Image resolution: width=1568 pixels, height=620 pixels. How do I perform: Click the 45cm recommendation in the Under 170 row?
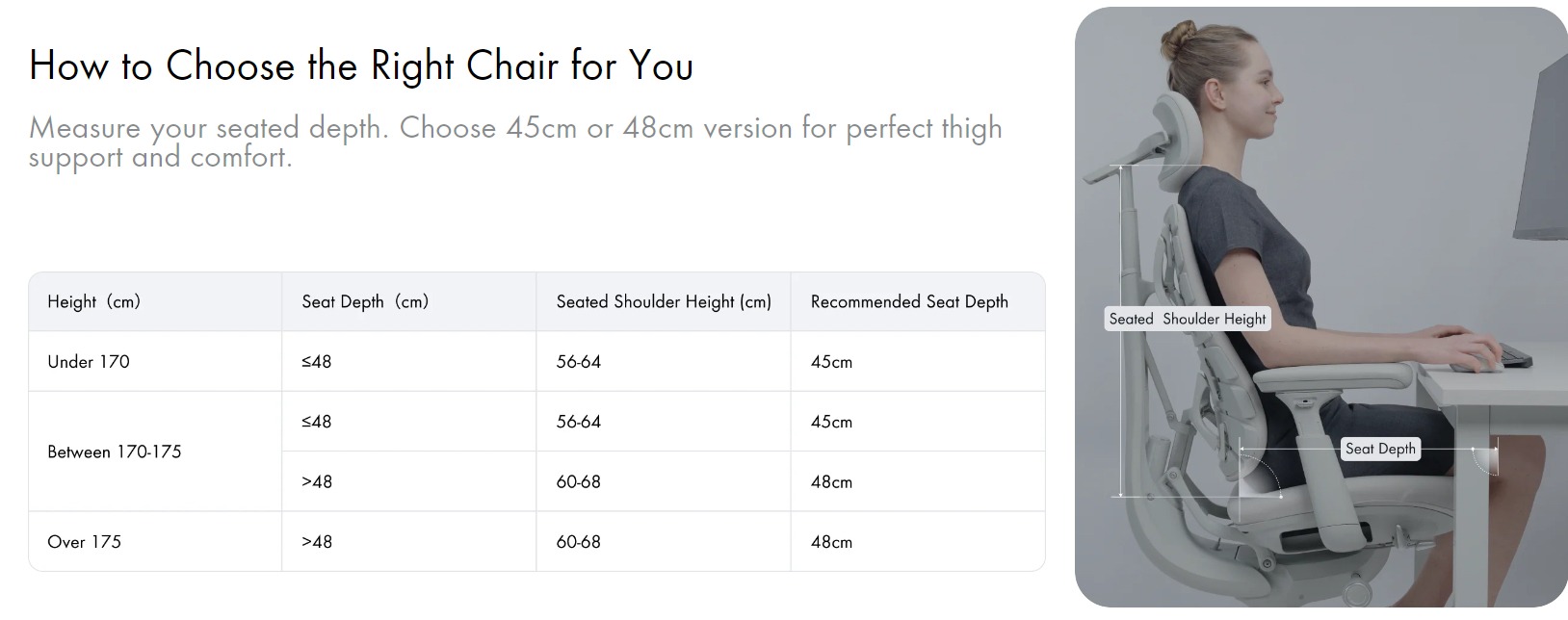click(x=831, y=362)
